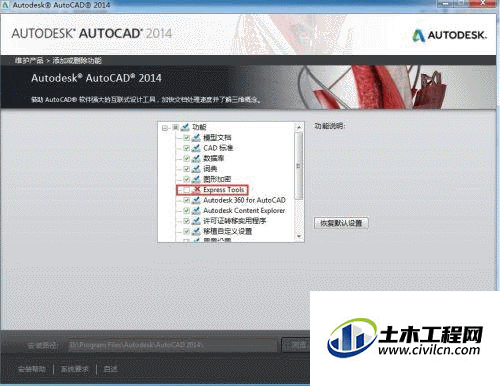Screen dimensions: 500x386
Task: Select the 词典 label in the feature list
Action: (x=210, y=169)
